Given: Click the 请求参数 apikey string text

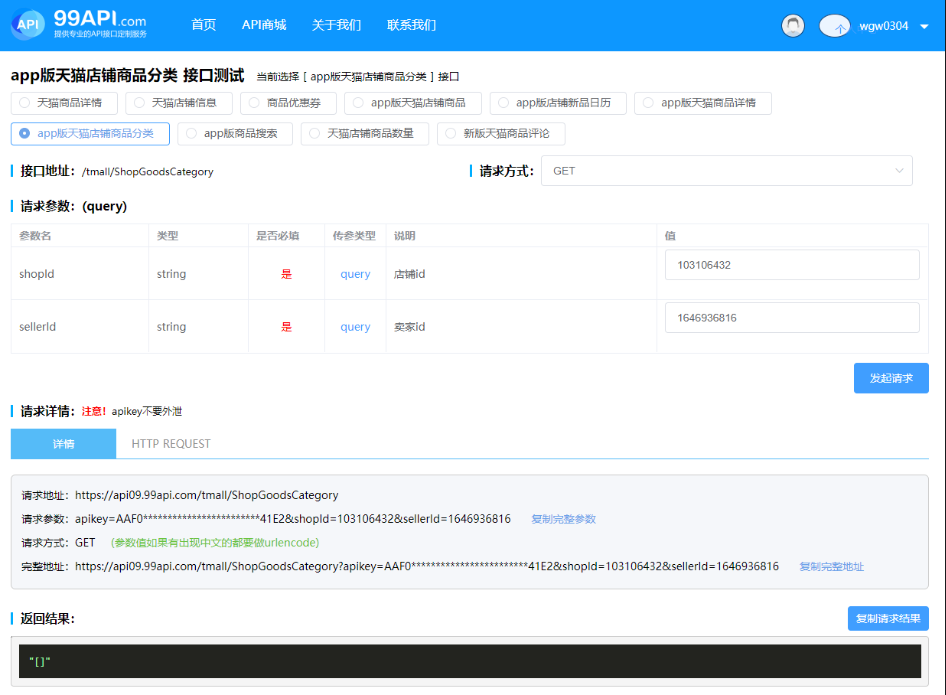Looking at the screenshot, I should (293, 519).
